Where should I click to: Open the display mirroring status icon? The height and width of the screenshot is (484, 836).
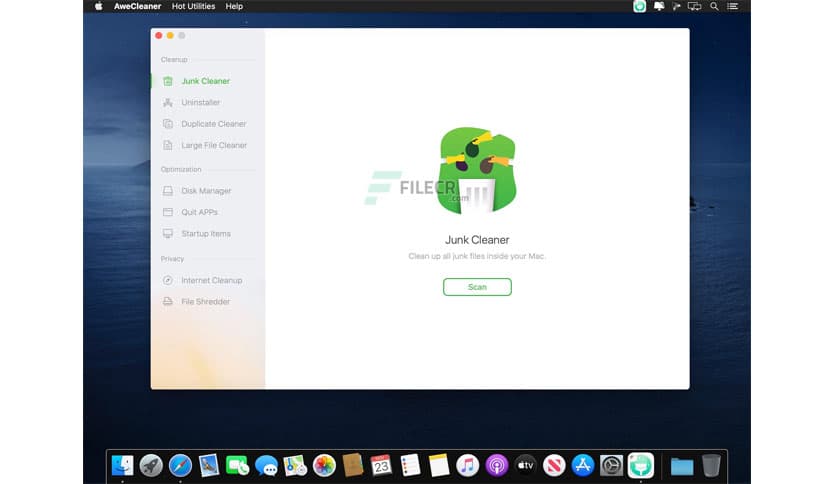(x=694, y=6)
